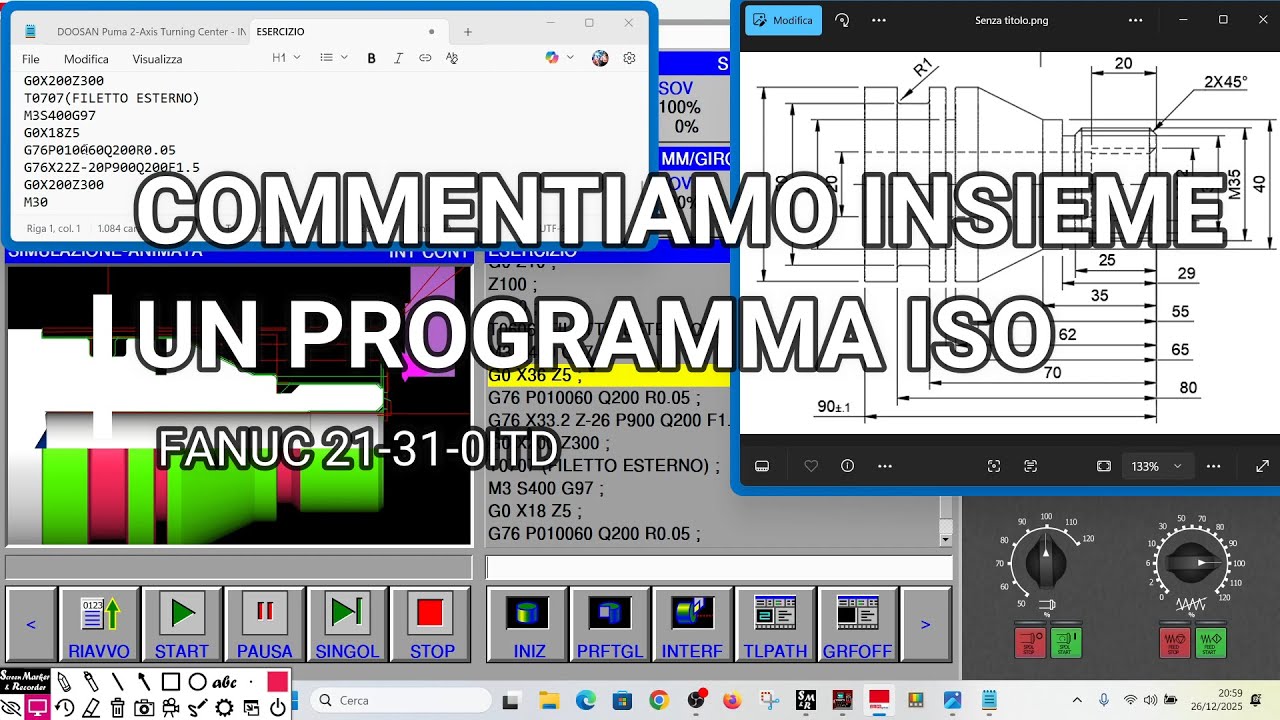The height and width of the screenshot is (720, 1280).
Task: Take a screenshot with camera icon
Action: pos(144,708)
